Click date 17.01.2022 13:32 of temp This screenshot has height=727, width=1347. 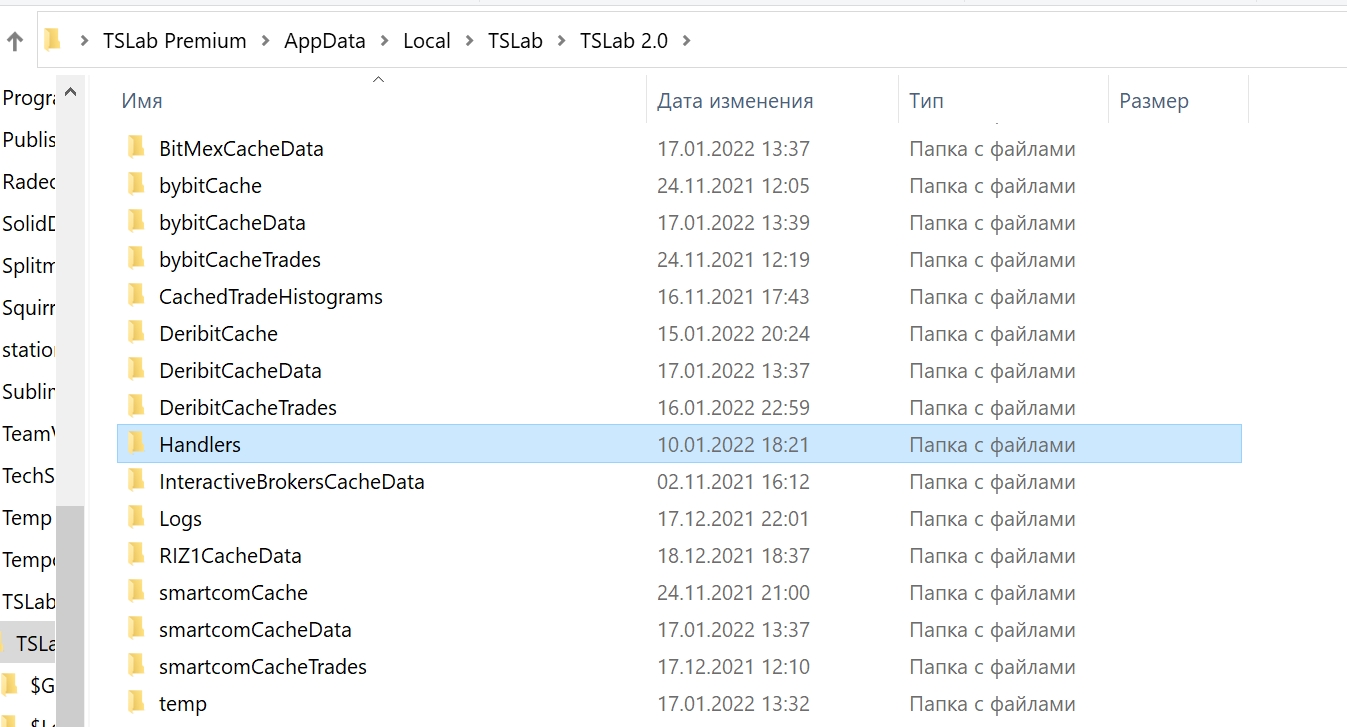tap(733, 704)
